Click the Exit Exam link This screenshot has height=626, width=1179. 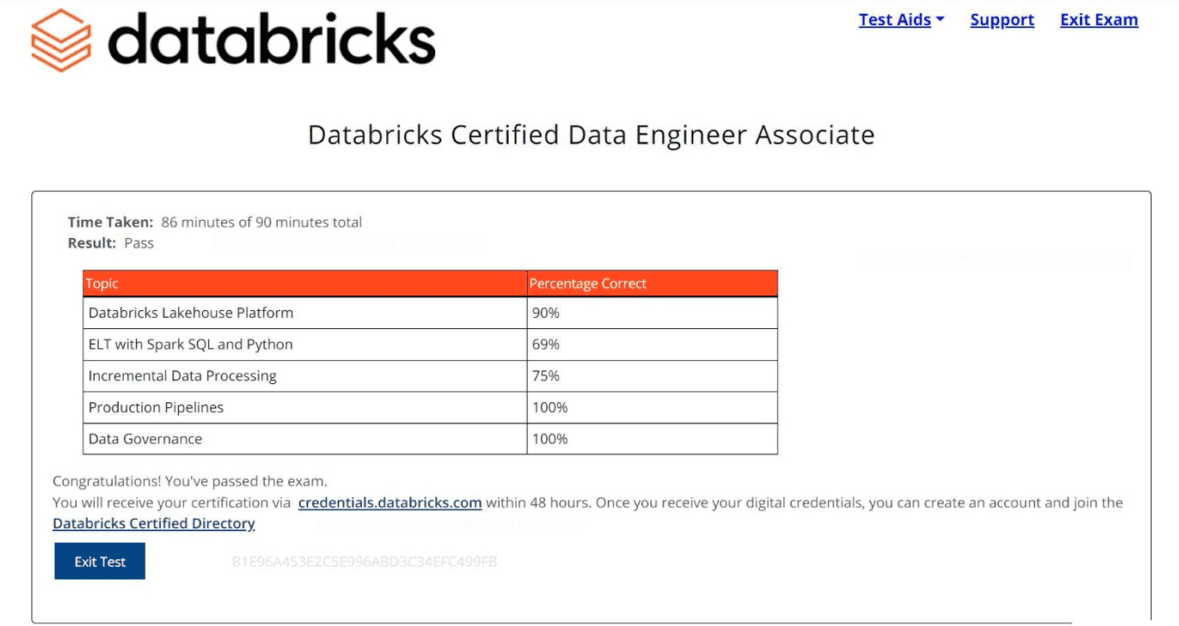point(1098,20)
